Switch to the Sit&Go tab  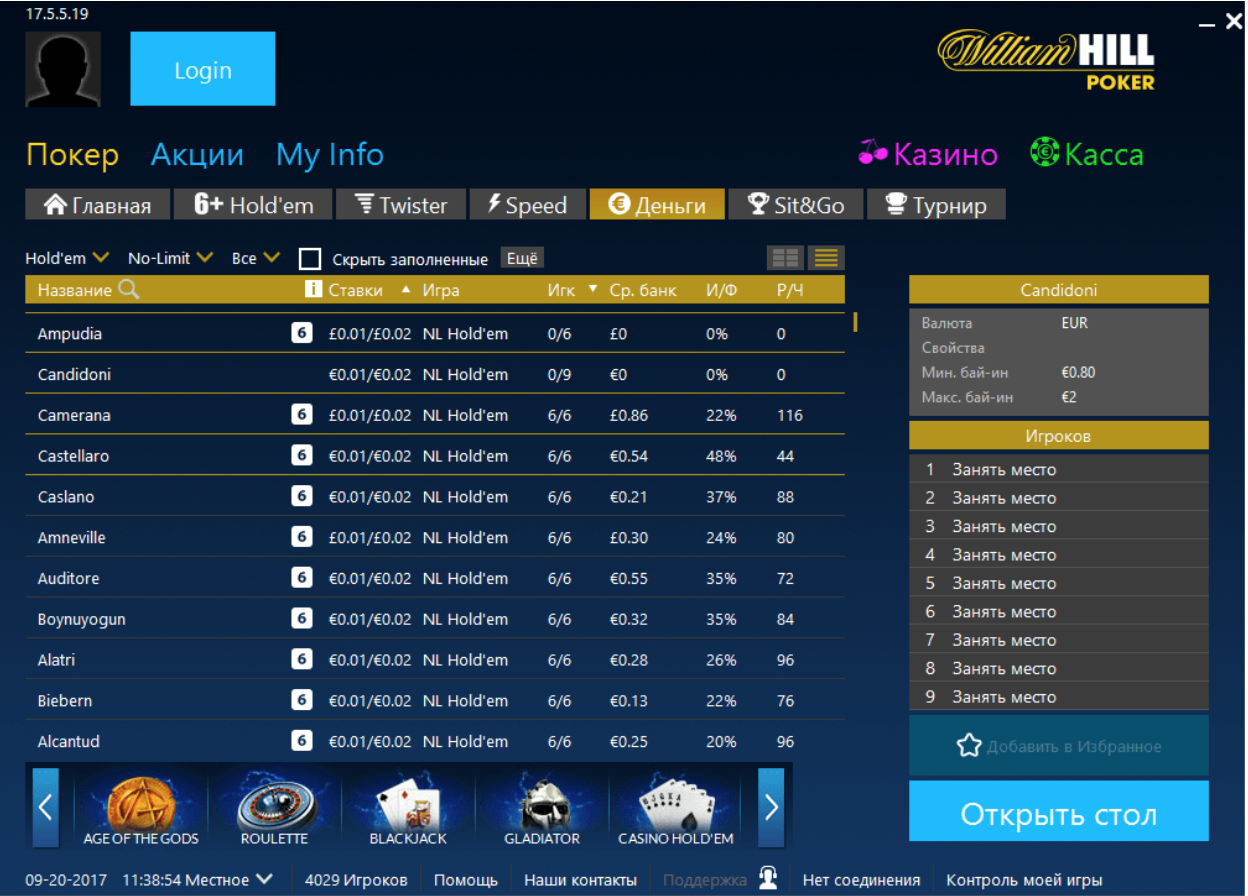click(x=795, y=204)
